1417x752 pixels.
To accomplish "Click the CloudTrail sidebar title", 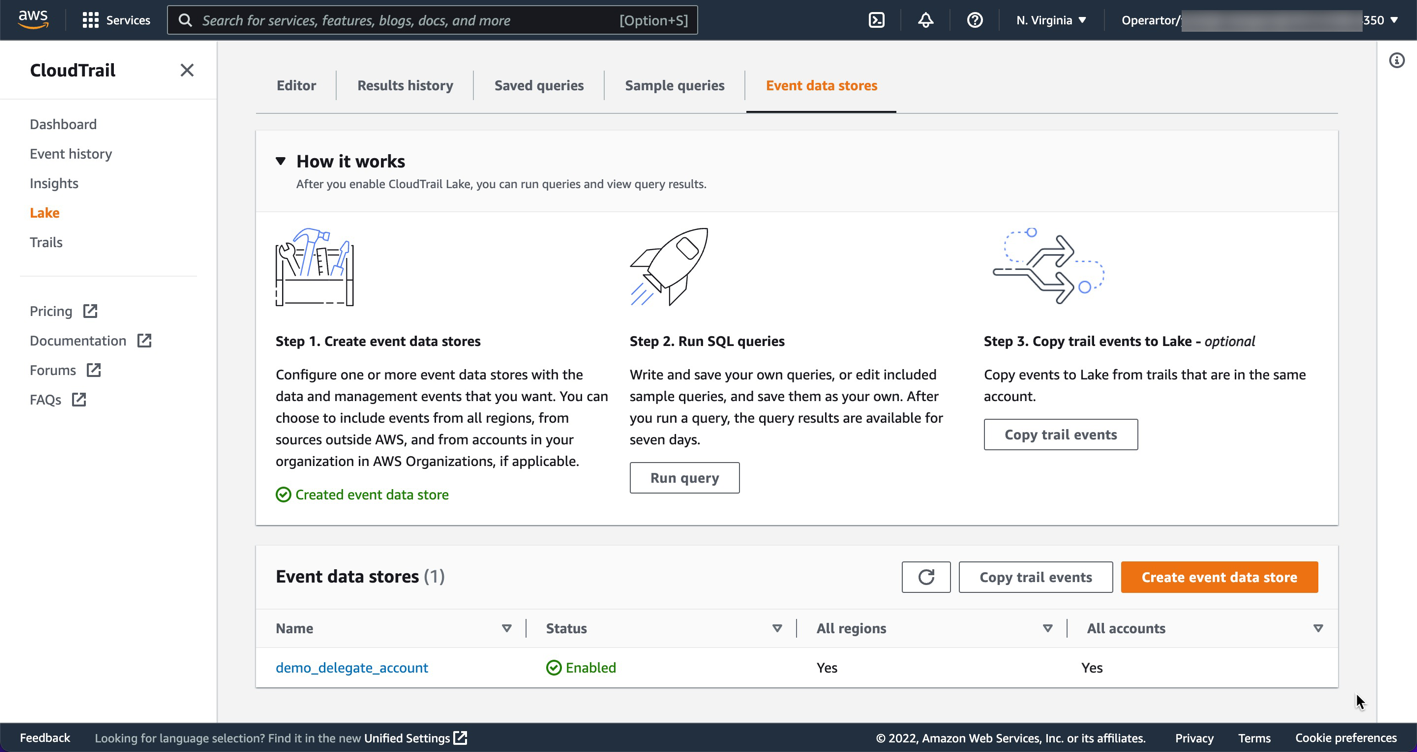I will pos(73,70).
